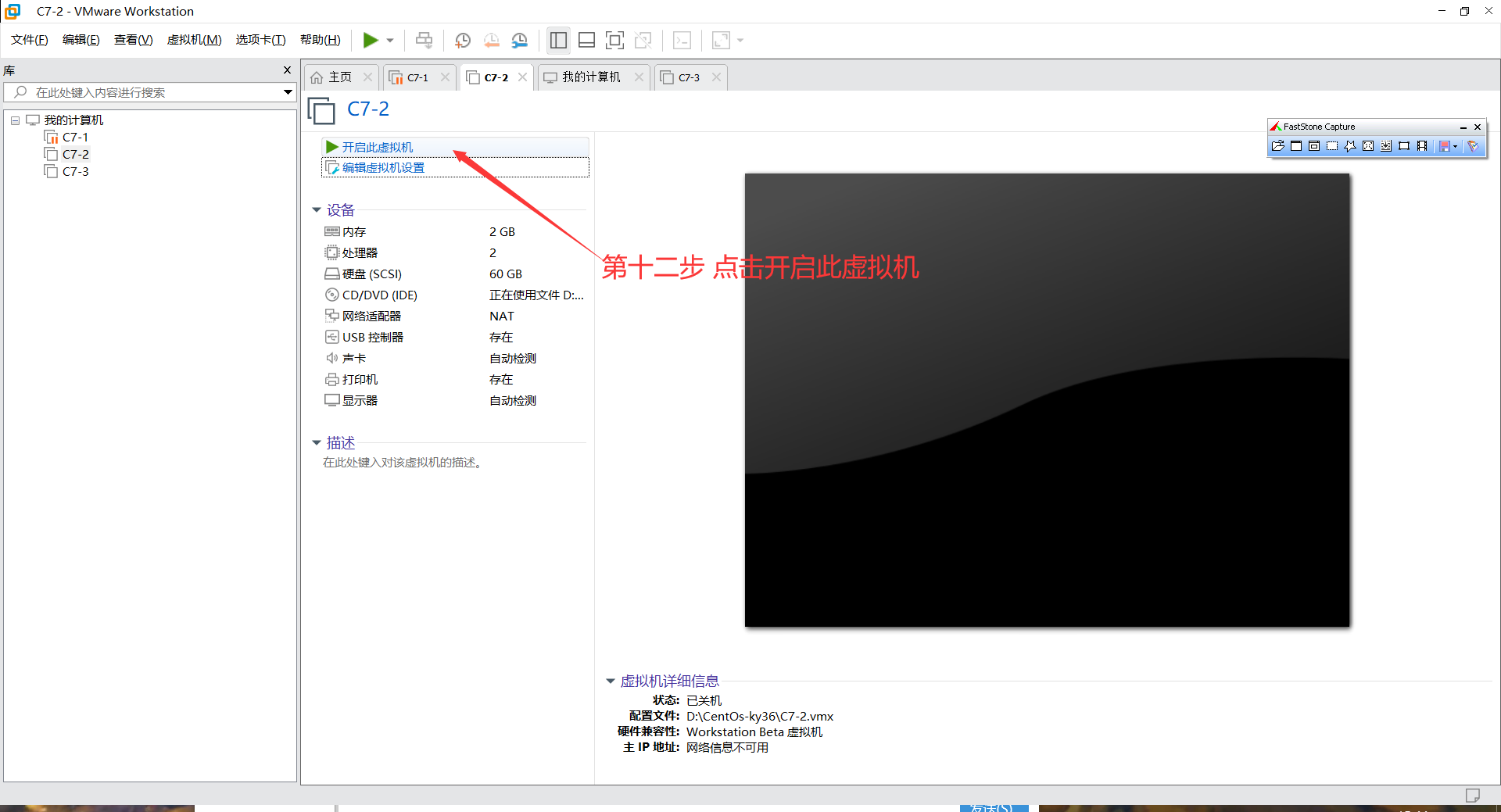Viewport: 1501px width, 812px height.
Task: Capture active window in FastStone
Action: (x=1296, y=146)
